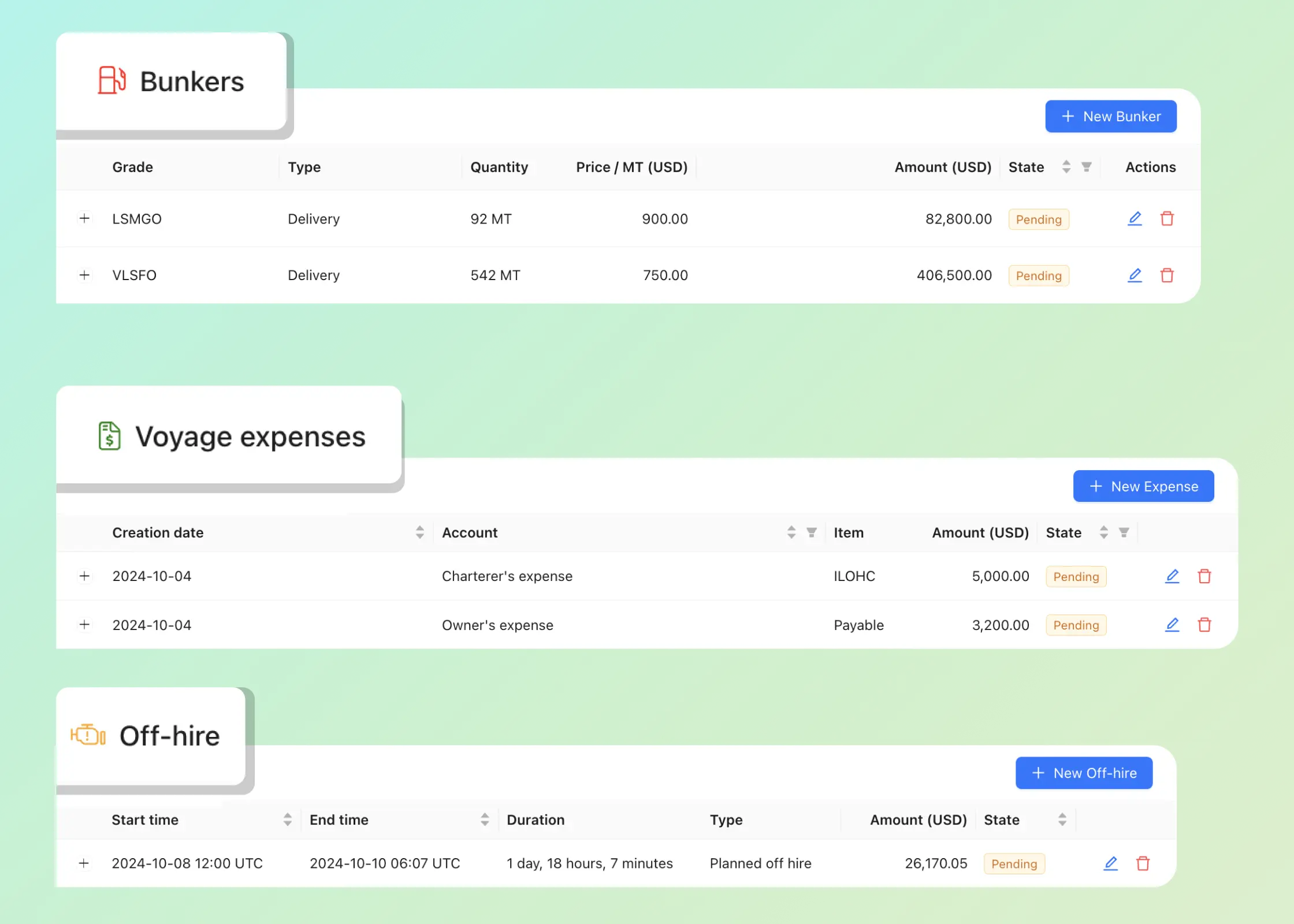Click the Bunkers section title

point(192,81)
